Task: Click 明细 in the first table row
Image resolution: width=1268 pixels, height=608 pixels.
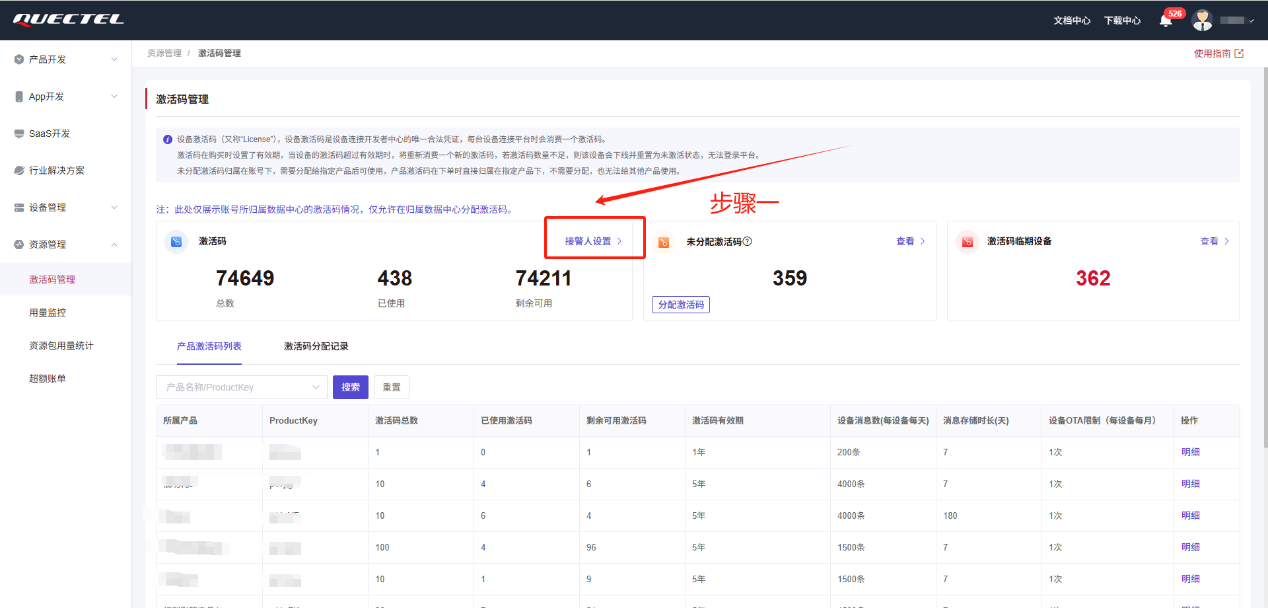Action: click(x=1190, y=452)
